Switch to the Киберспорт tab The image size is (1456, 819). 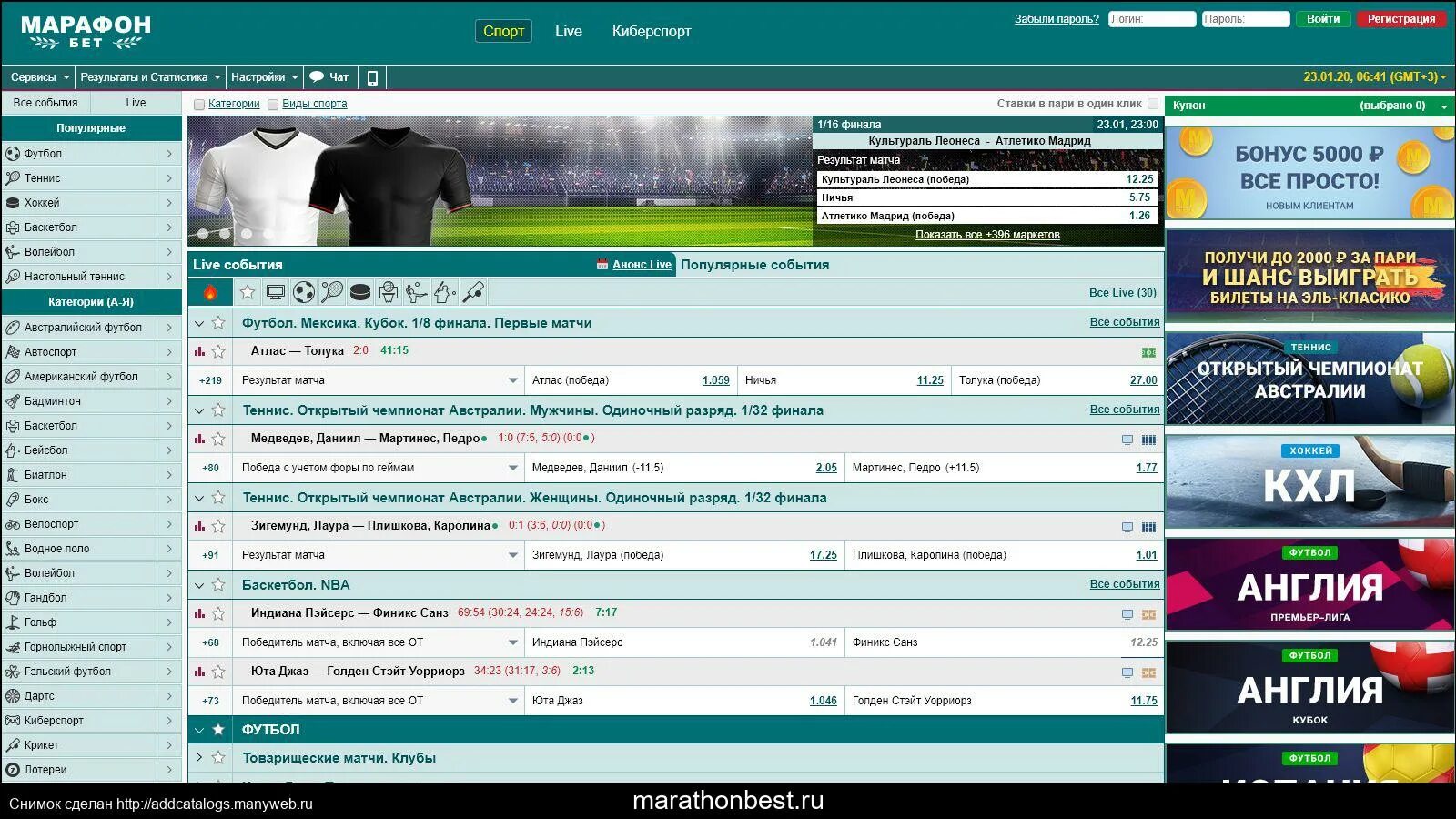(652, 31)
